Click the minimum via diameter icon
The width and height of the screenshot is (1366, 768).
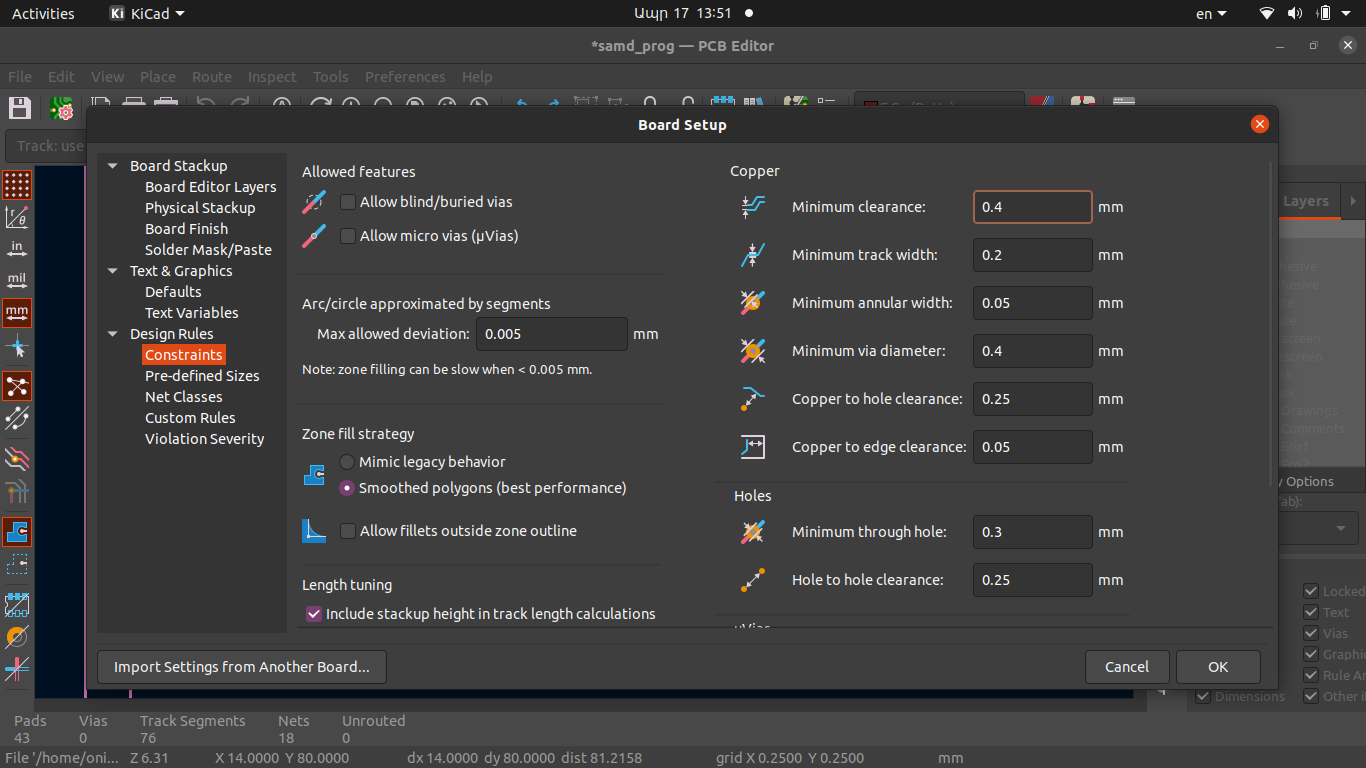[x=753, y=351]
